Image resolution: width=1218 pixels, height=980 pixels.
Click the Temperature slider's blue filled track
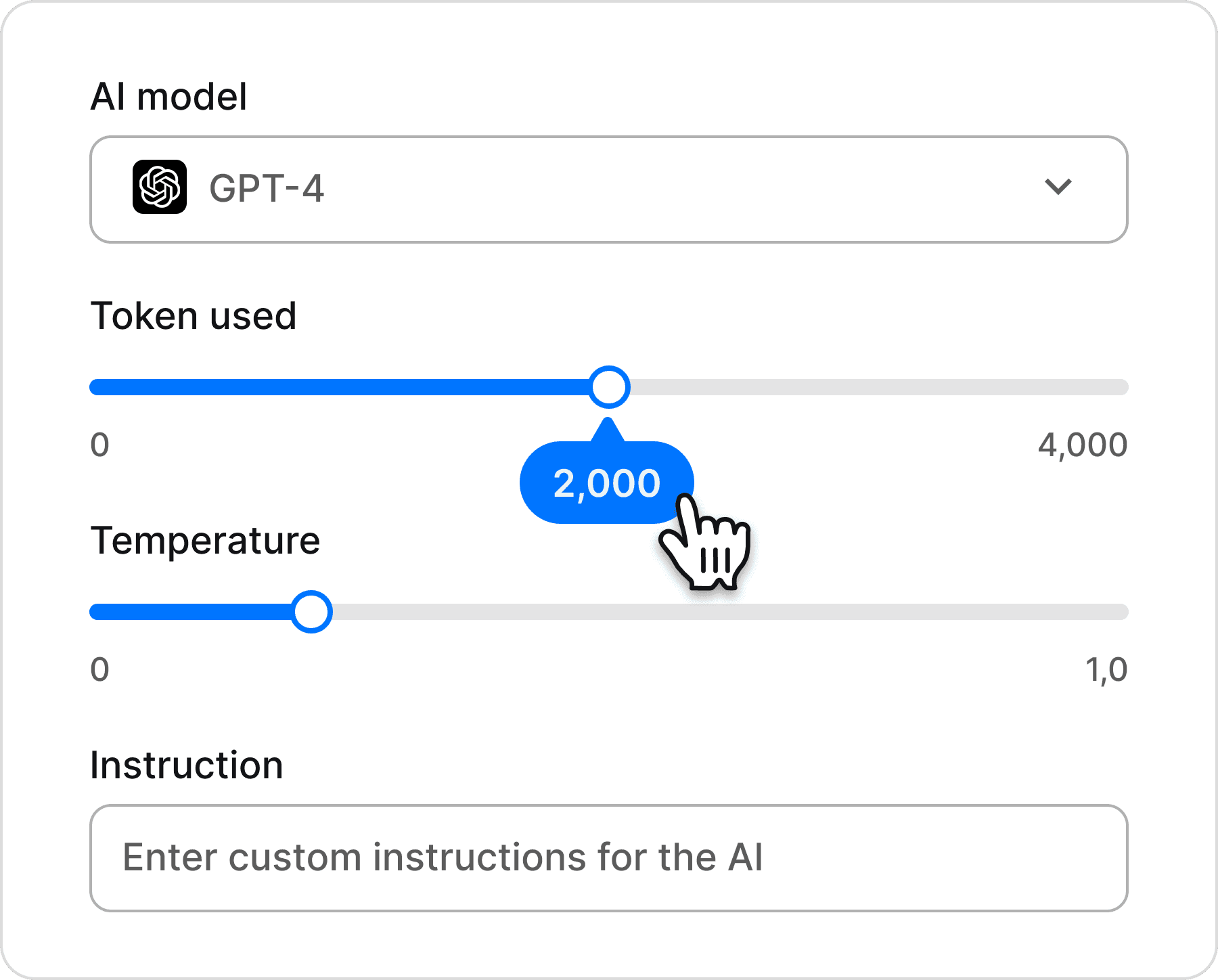(191, 612)
